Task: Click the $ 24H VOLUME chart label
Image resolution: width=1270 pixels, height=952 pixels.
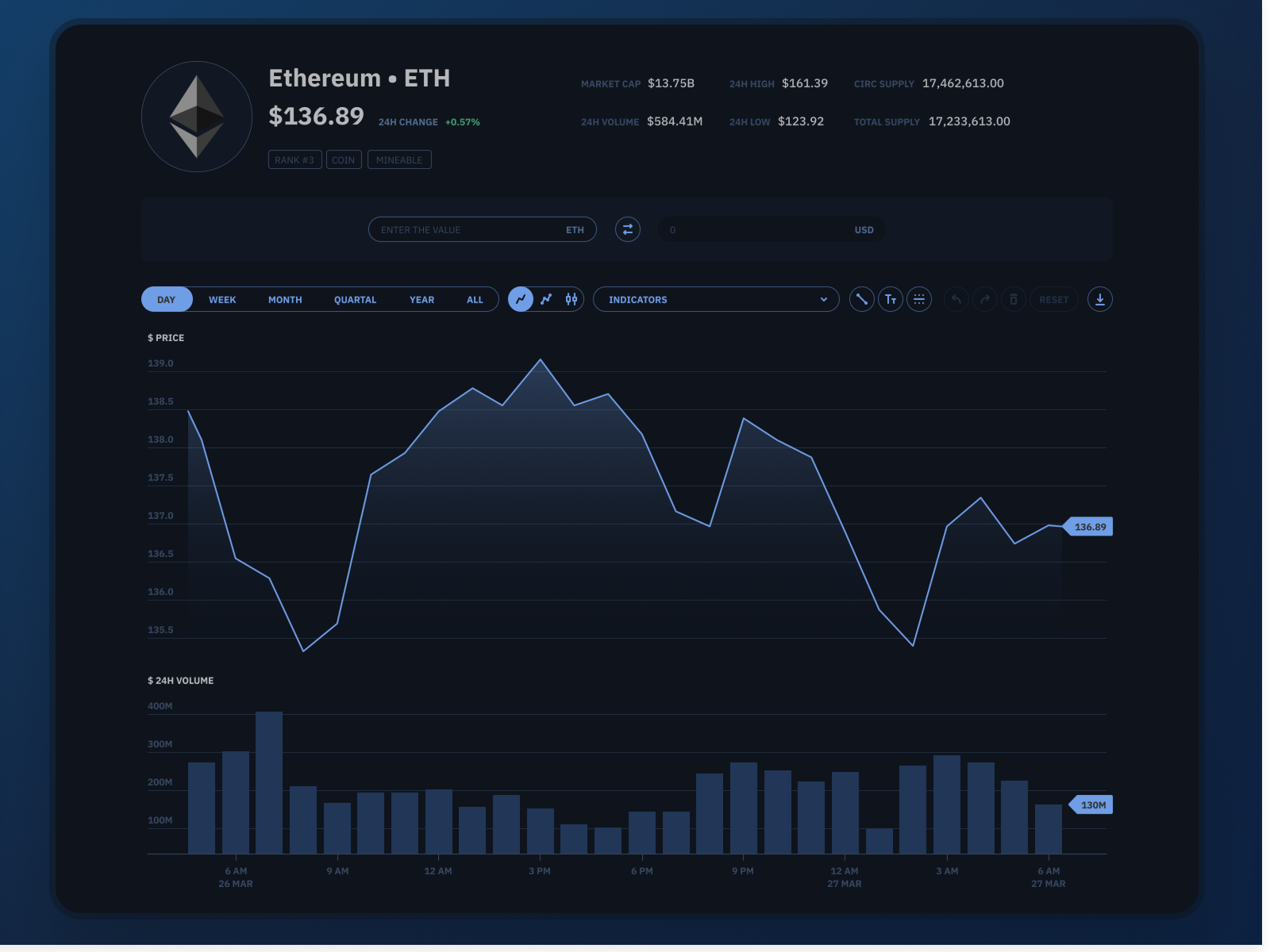Action: 180,681
